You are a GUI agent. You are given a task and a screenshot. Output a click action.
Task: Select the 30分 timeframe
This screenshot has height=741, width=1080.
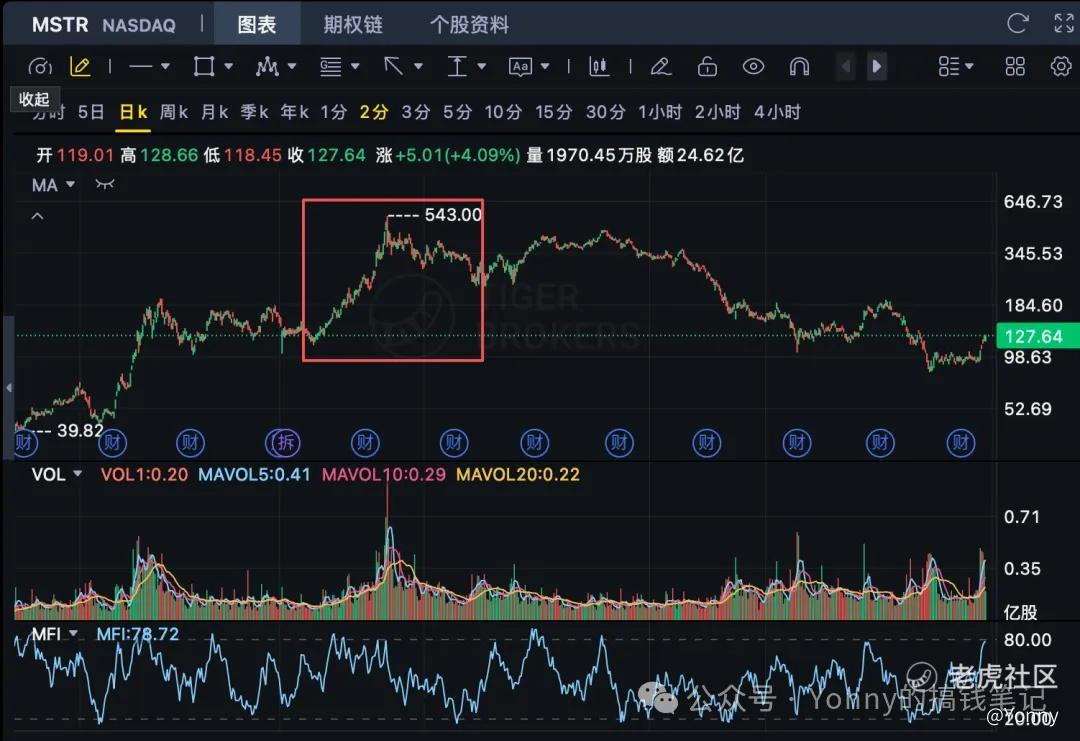point(605,112)
